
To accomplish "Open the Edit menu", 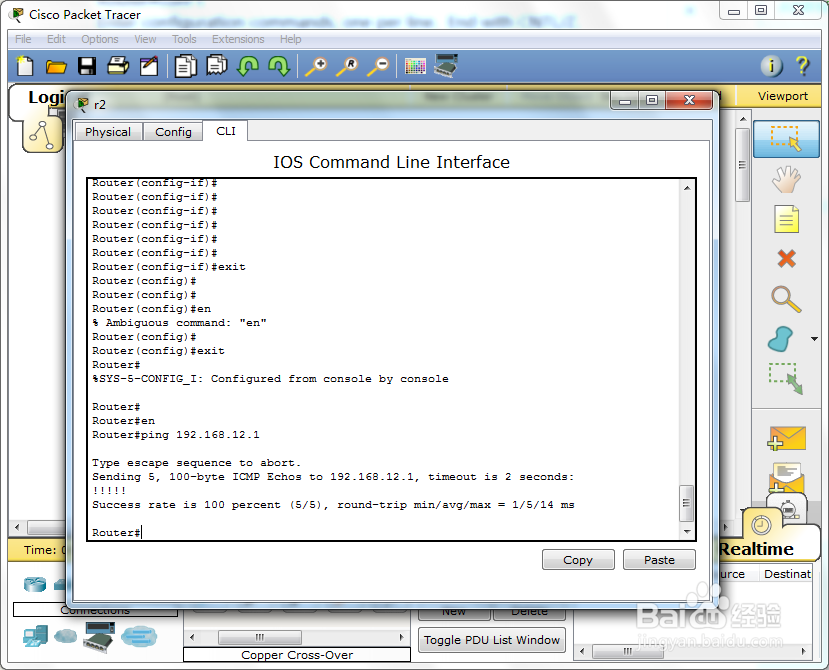I will coord(56,39).
